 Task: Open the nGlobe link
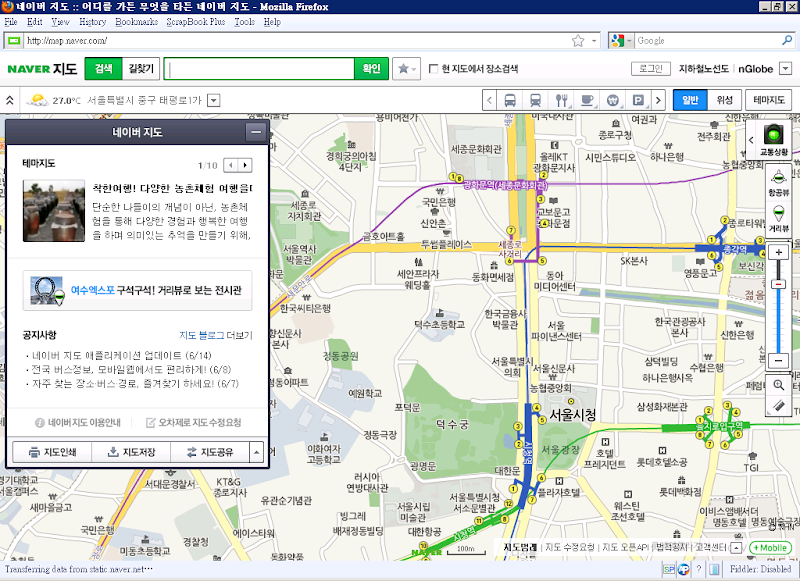point(756,69)
